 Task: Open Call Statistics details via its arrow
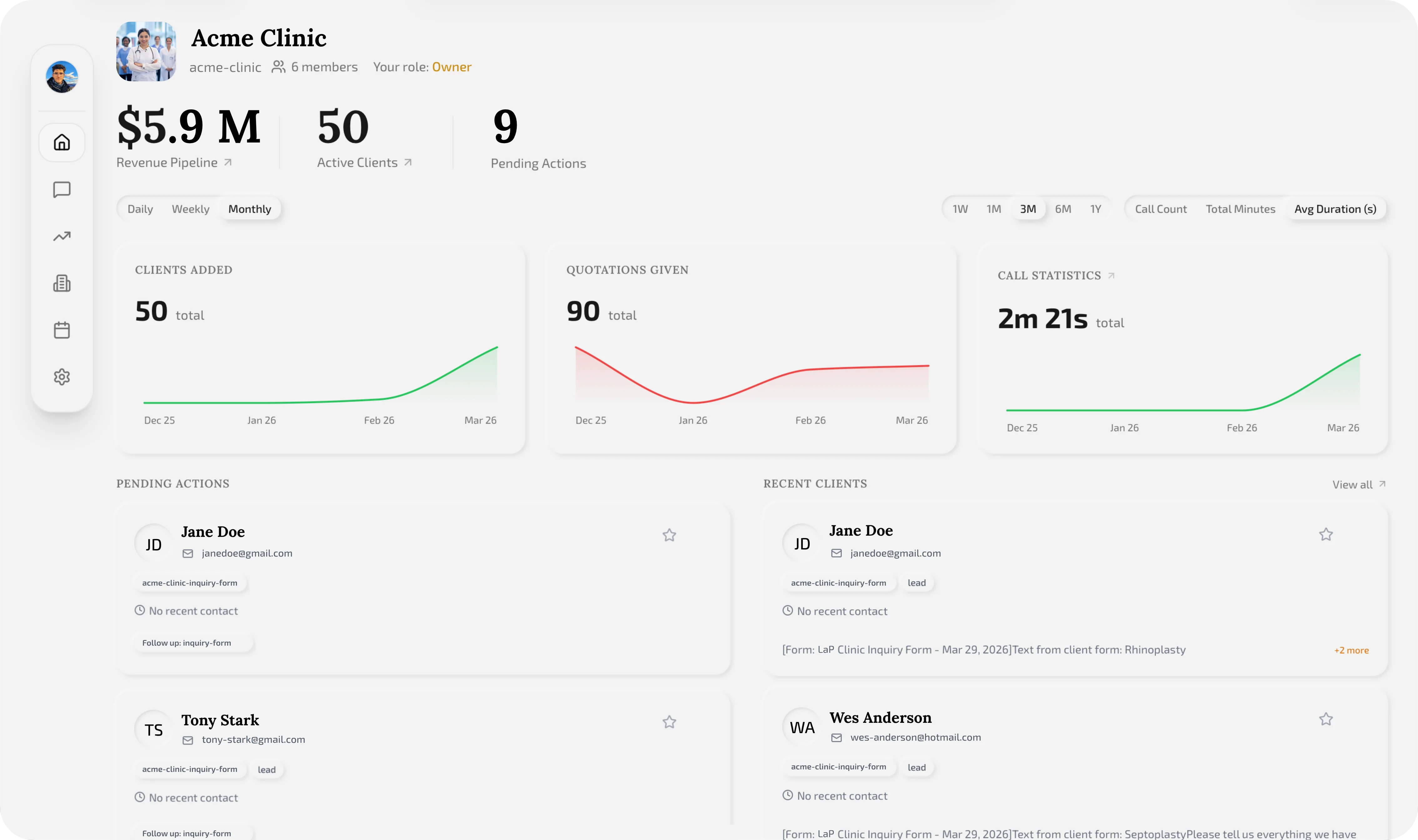click(1111, 276)
